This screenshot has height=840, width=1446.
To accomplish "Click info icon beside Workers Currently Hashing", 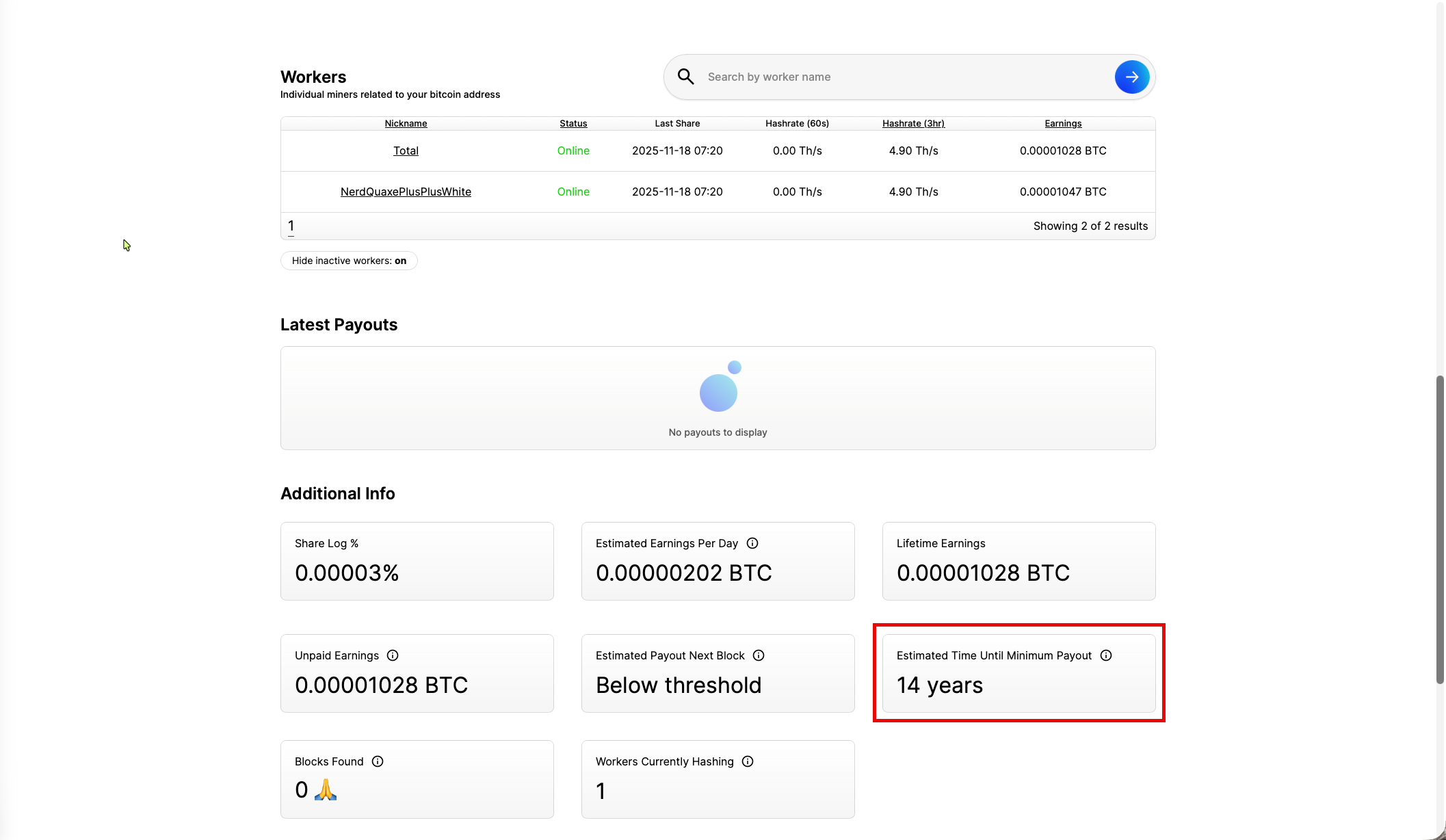I will [748, 761].
